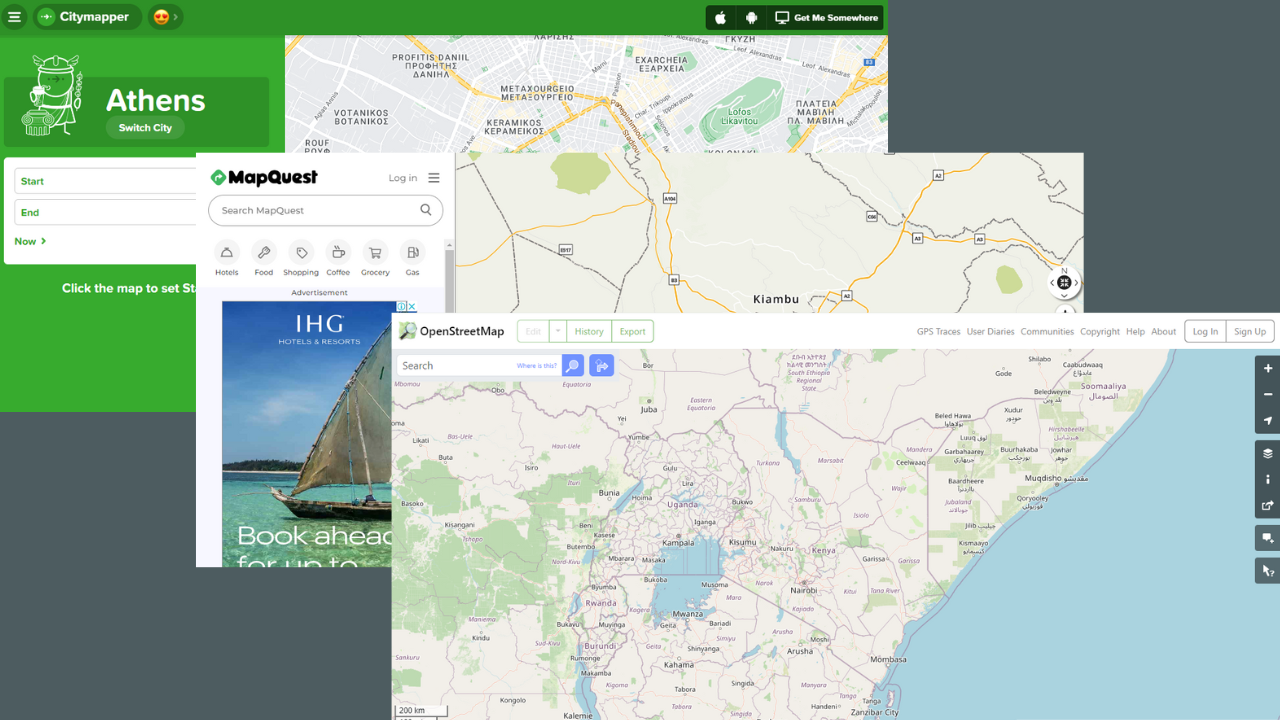Image resolution: width=1280 pixels, height=720 pixels.
Task: Click the OpenStreetMap Share icon
Action: pyautogui.click(x=1268, y=506)
